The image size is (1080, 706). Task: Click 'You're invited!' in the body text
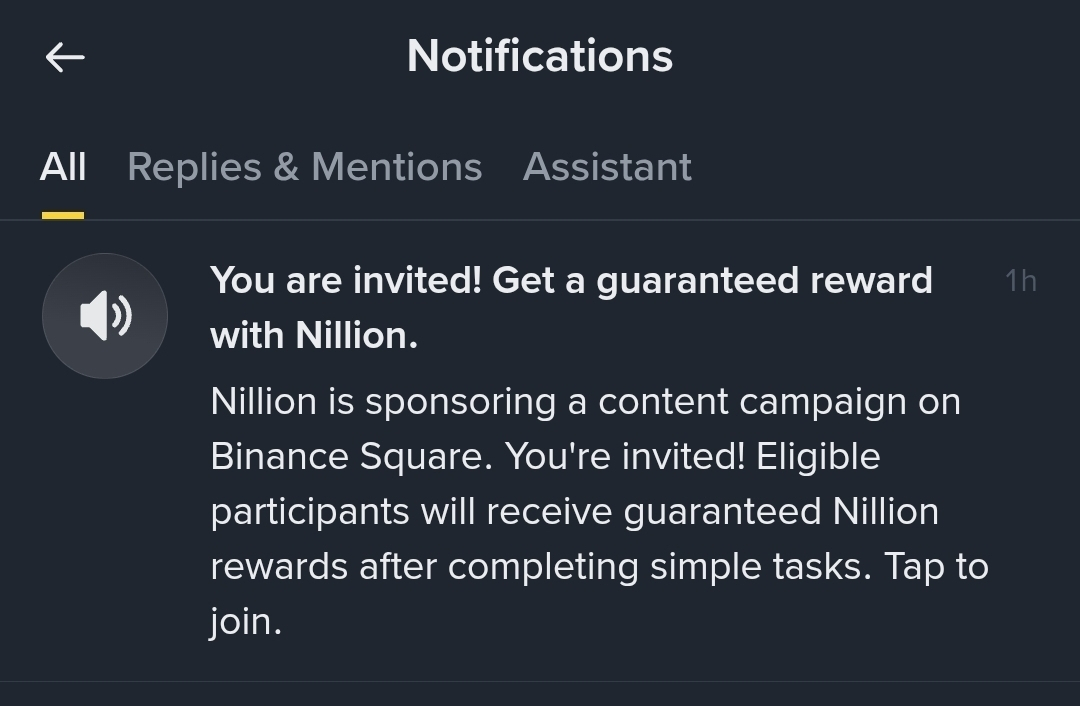pos(625,457)
